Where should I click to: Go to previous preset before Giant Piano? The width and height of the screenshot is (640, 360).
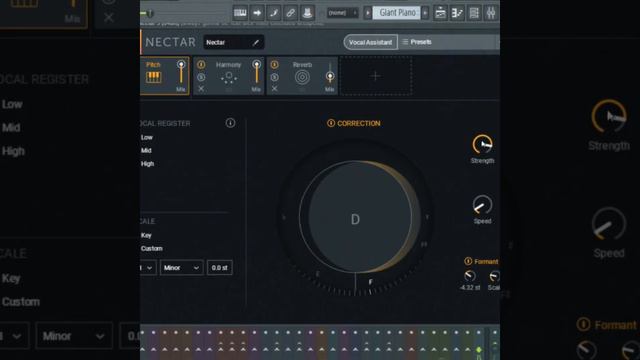click(367, 13)
